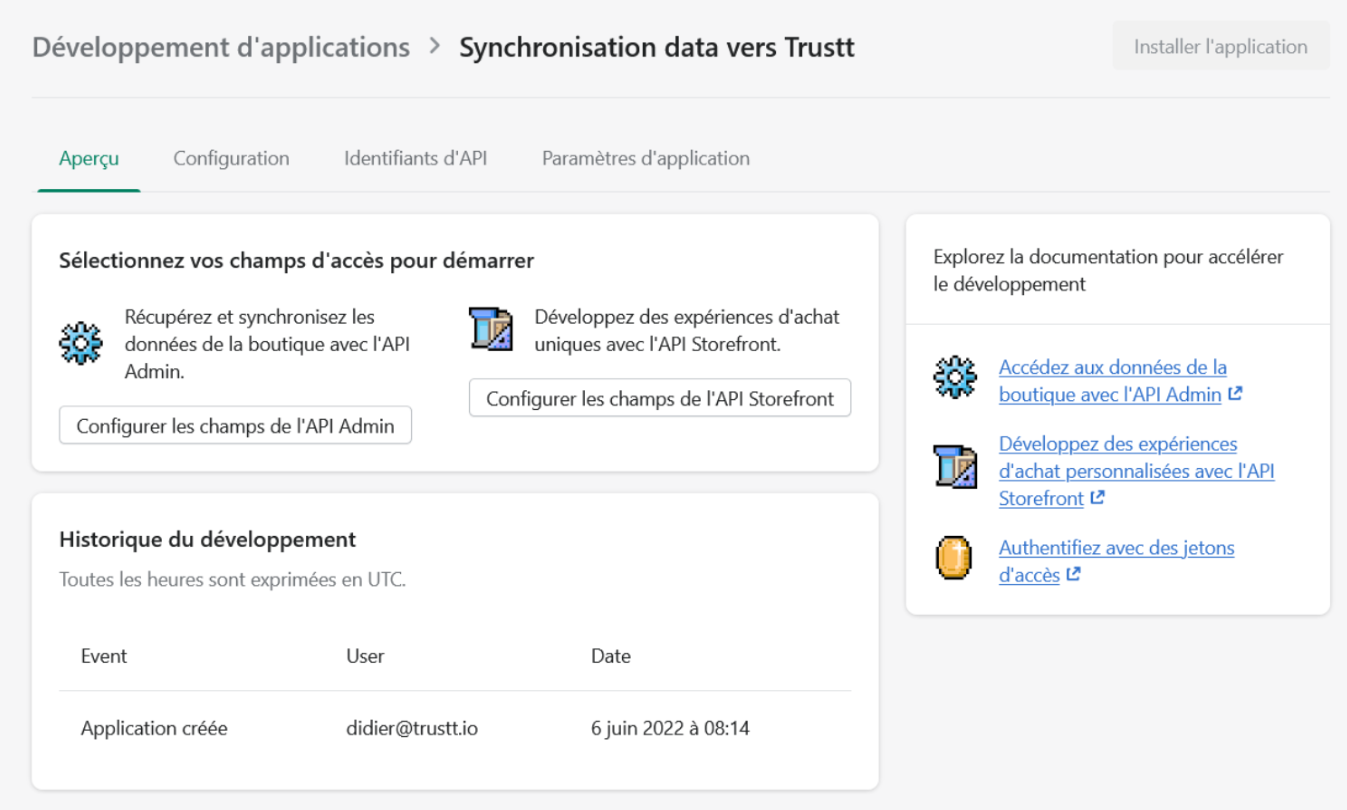
Task: Click the Storefront icon beside purchase experiences text
Action: [491, 330]
